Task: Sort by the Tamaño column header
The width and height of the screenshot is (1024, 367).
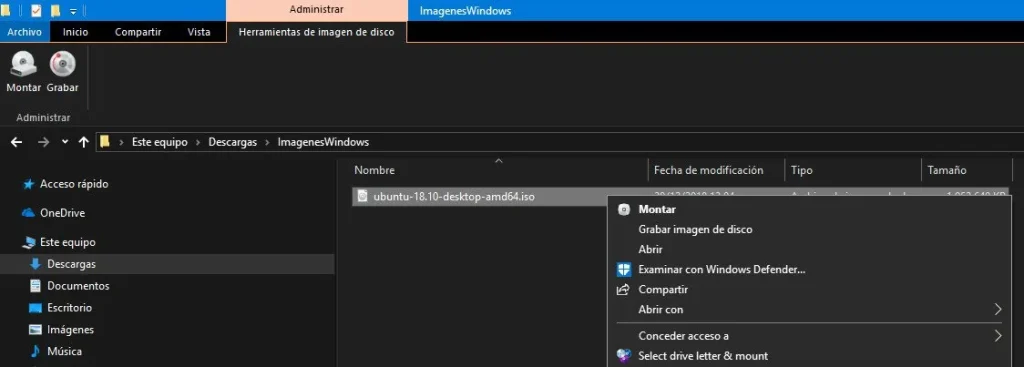Action: pos(946,170)
